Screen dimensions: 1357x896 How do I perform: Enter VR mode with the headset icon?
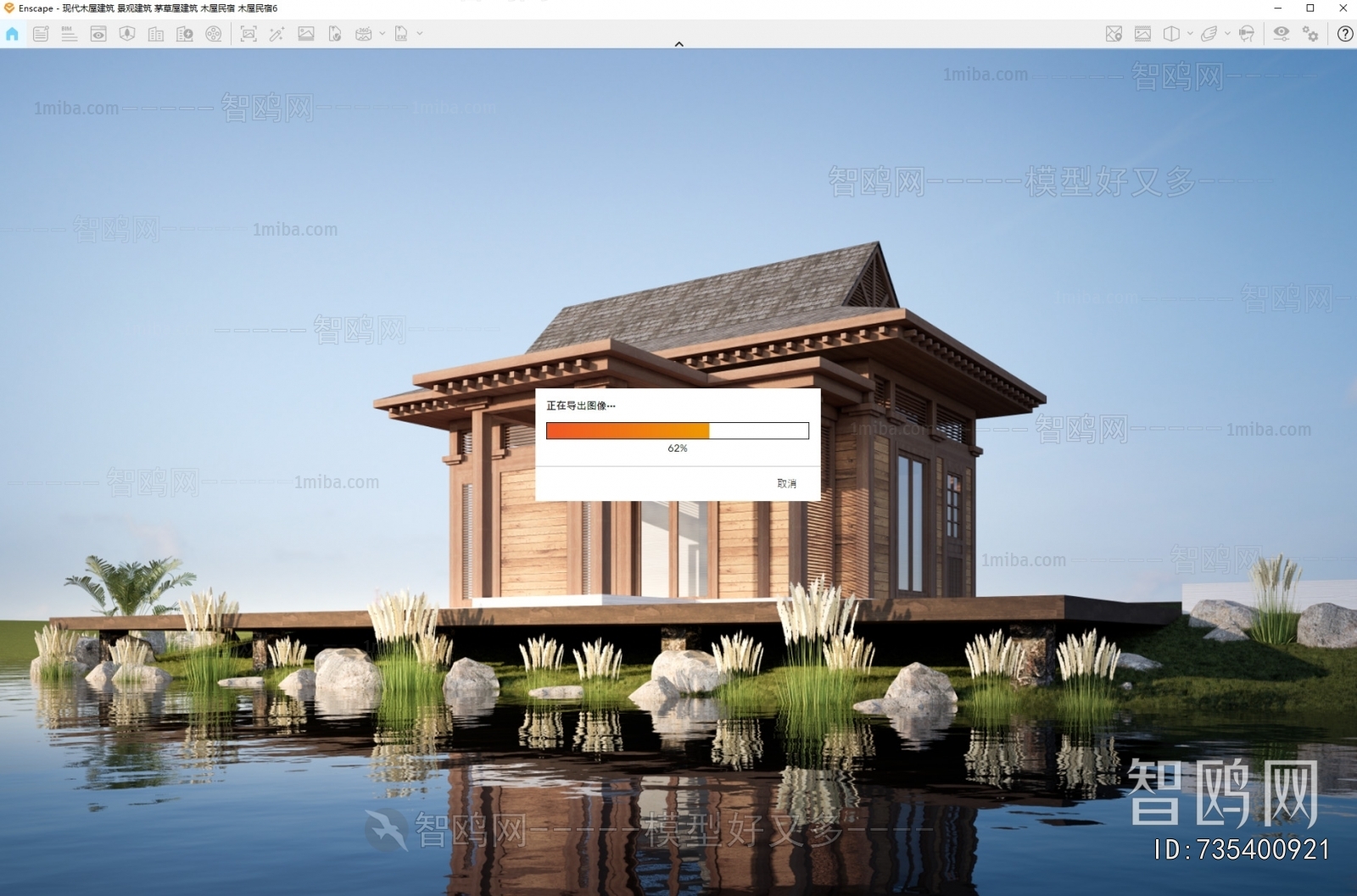tap(1247, 34)
